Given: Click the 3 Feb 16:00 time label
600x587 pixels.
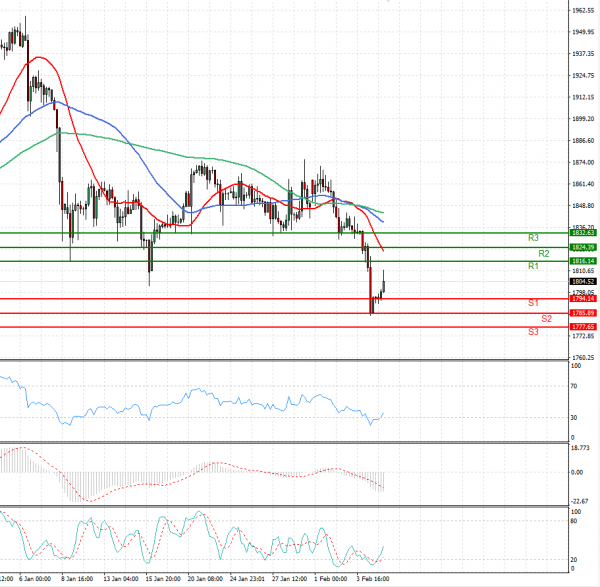Looking at the screenshot, I should point(373,579).
